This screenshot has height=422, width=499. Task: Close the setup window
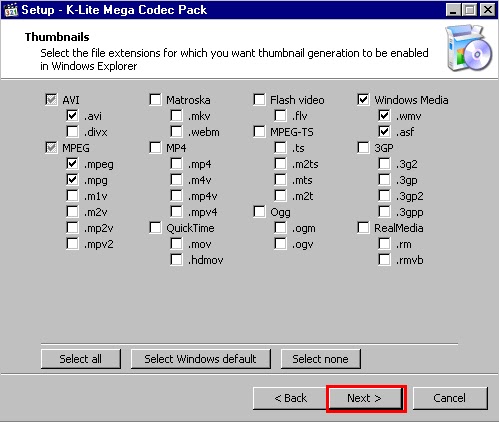click(x=487, y=10)
